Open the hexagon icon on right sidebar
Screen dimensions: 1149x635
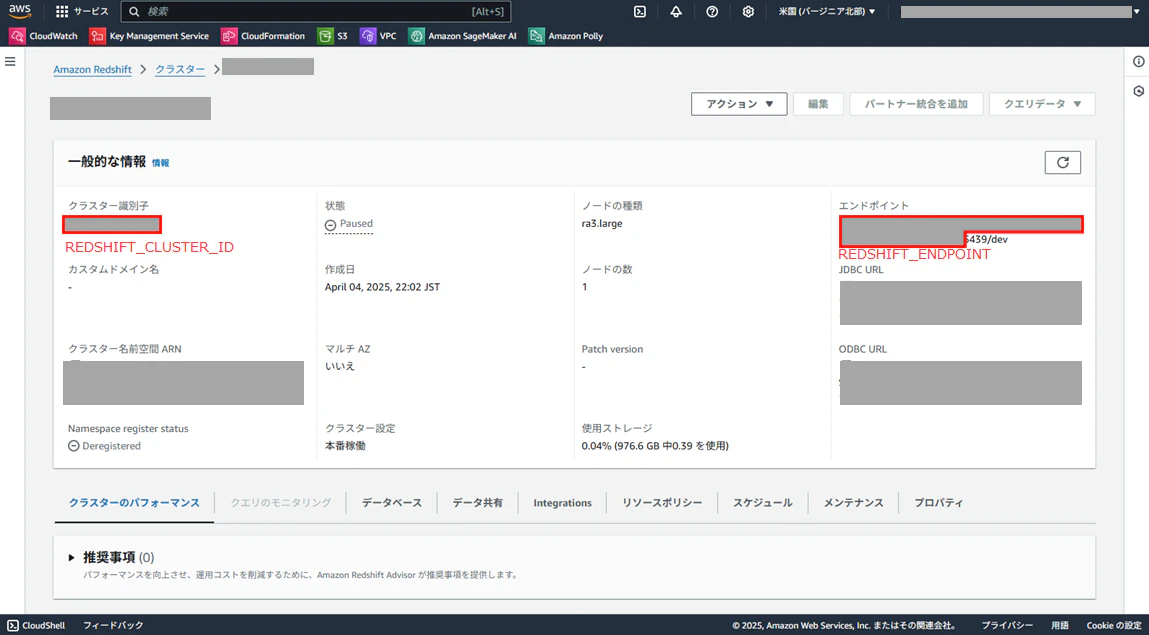tap(1138, 91)
